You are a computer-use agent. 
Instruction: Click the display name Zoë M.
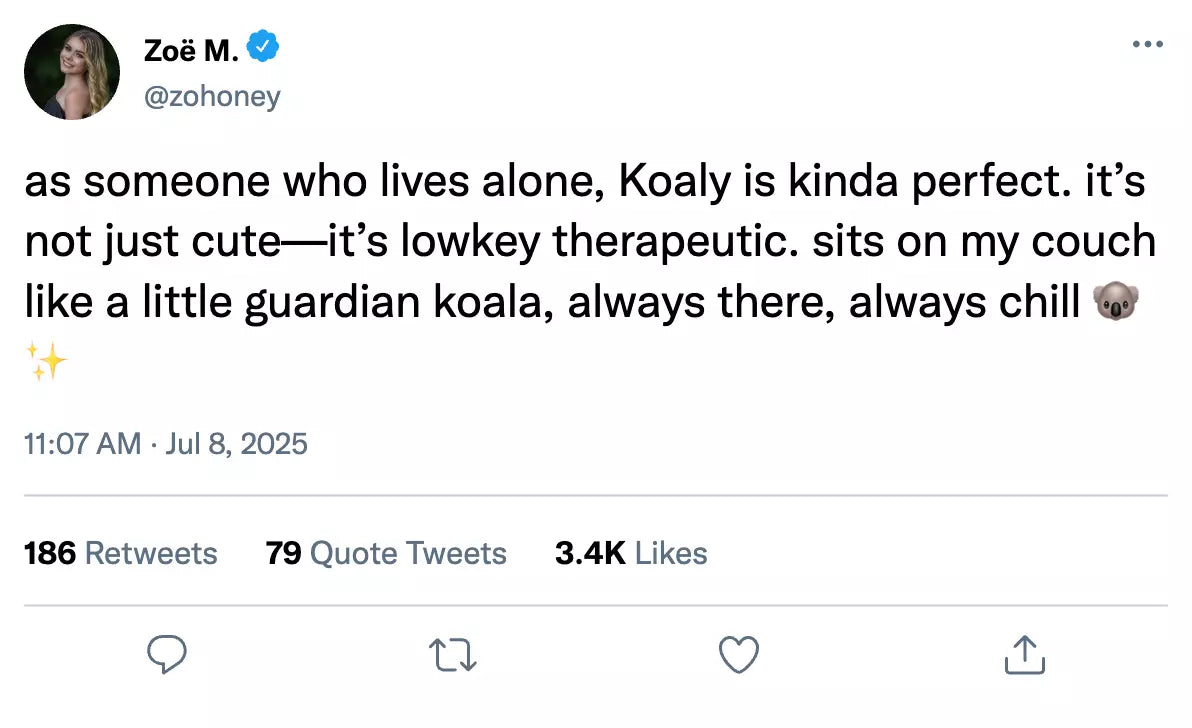click(190, 49)
